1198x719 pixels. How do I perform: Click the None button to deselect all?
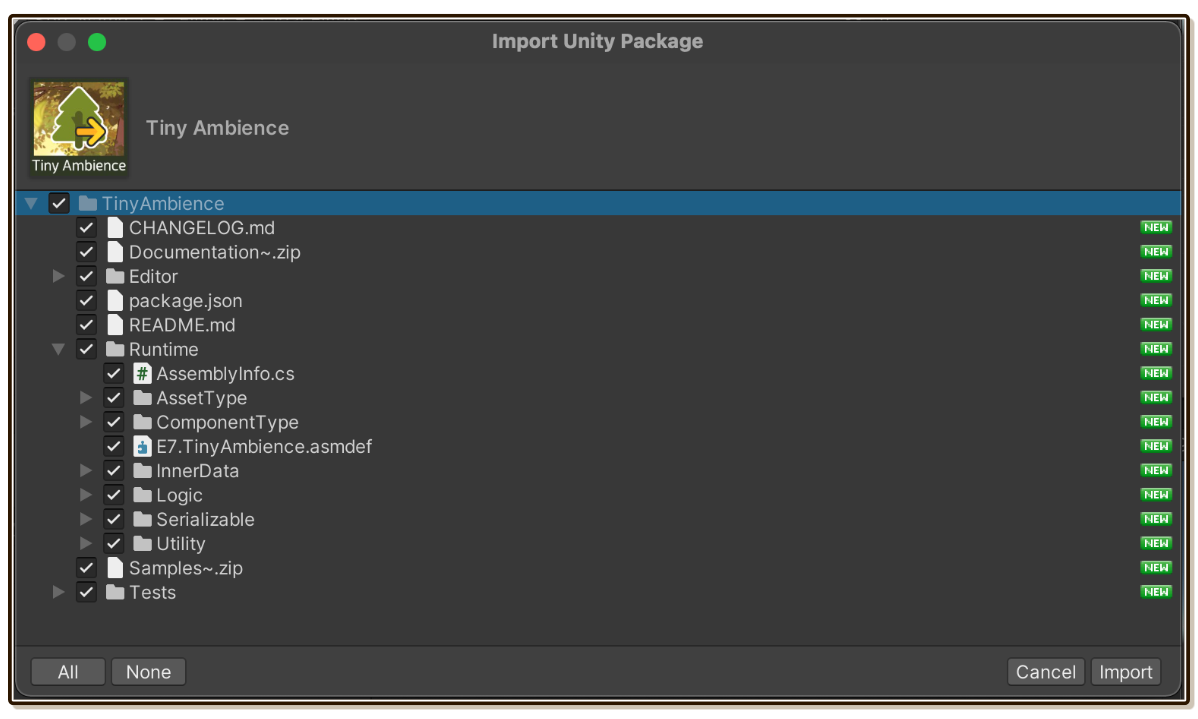click(148, 672)
